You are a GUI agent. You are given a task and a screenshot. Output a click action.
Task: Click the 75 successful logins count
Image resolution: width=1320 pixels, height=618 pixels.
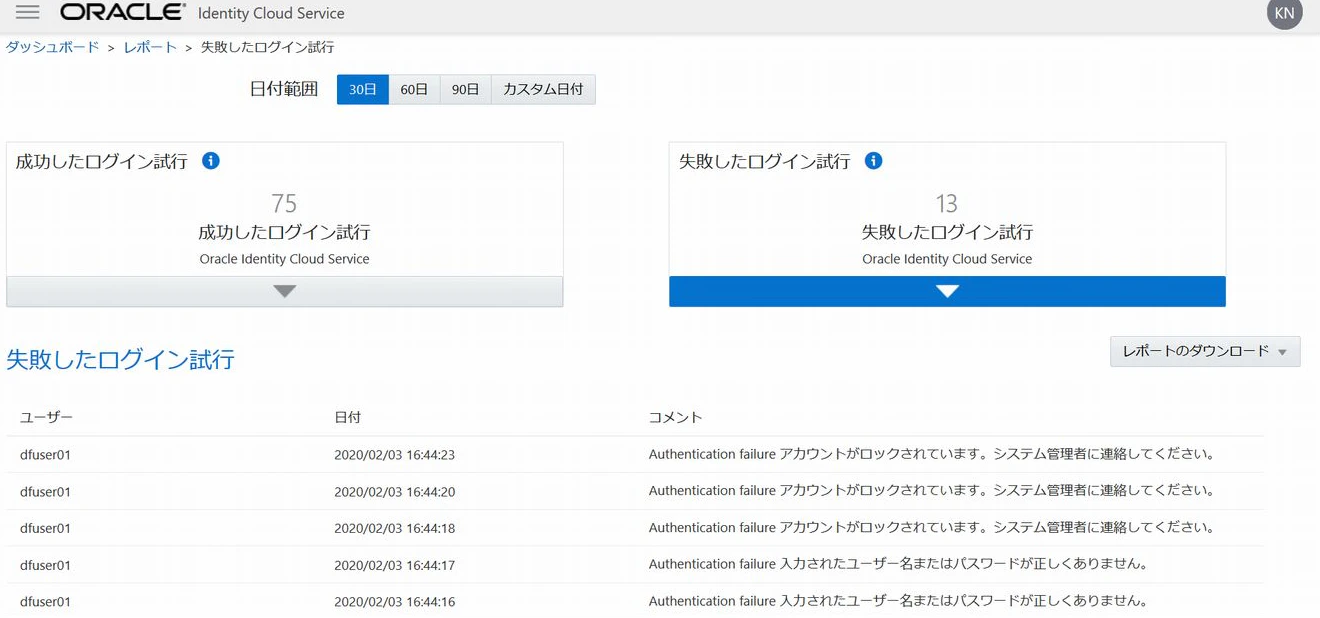point(284,204)
